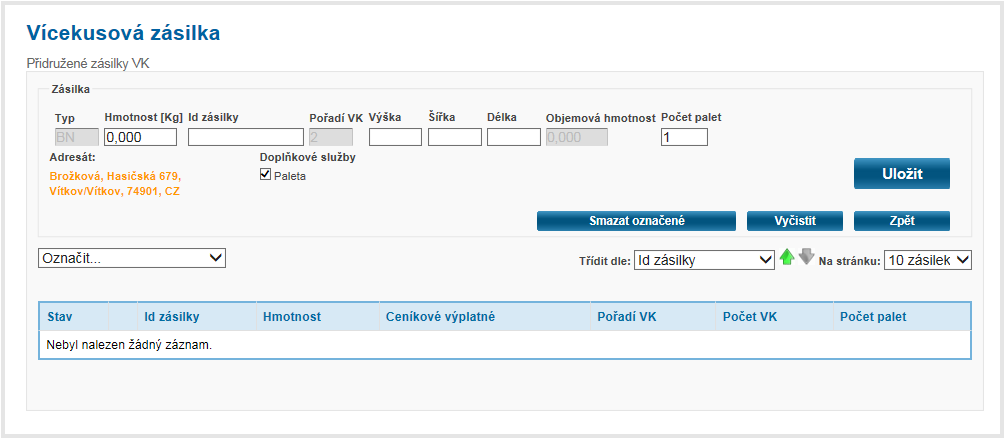Click the Šířka input box

point(455,137)
